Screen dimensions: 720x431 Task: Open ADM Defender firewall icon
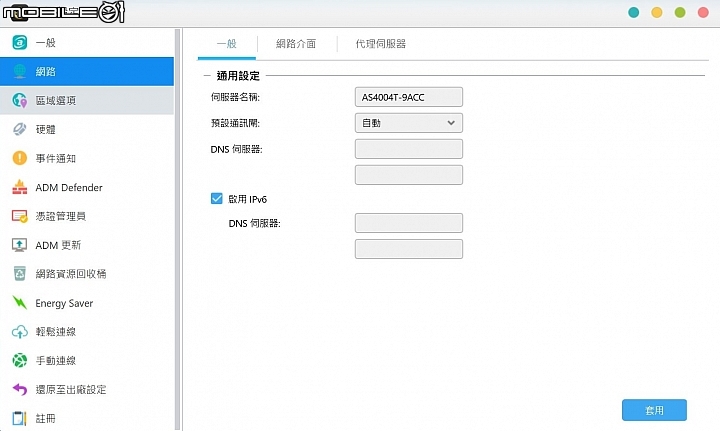pyautogui.click(x=19, y=187)
